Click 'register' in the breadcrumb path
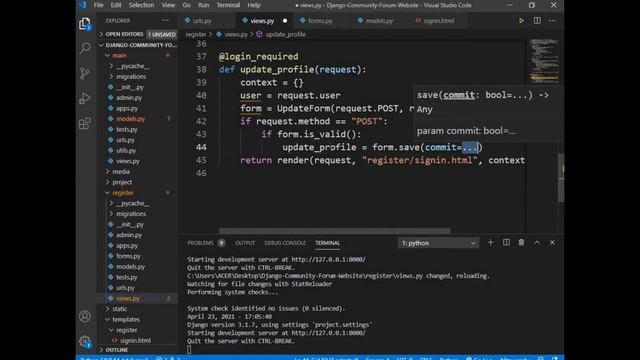Screen dimensions: 640x360 (196, 35)
